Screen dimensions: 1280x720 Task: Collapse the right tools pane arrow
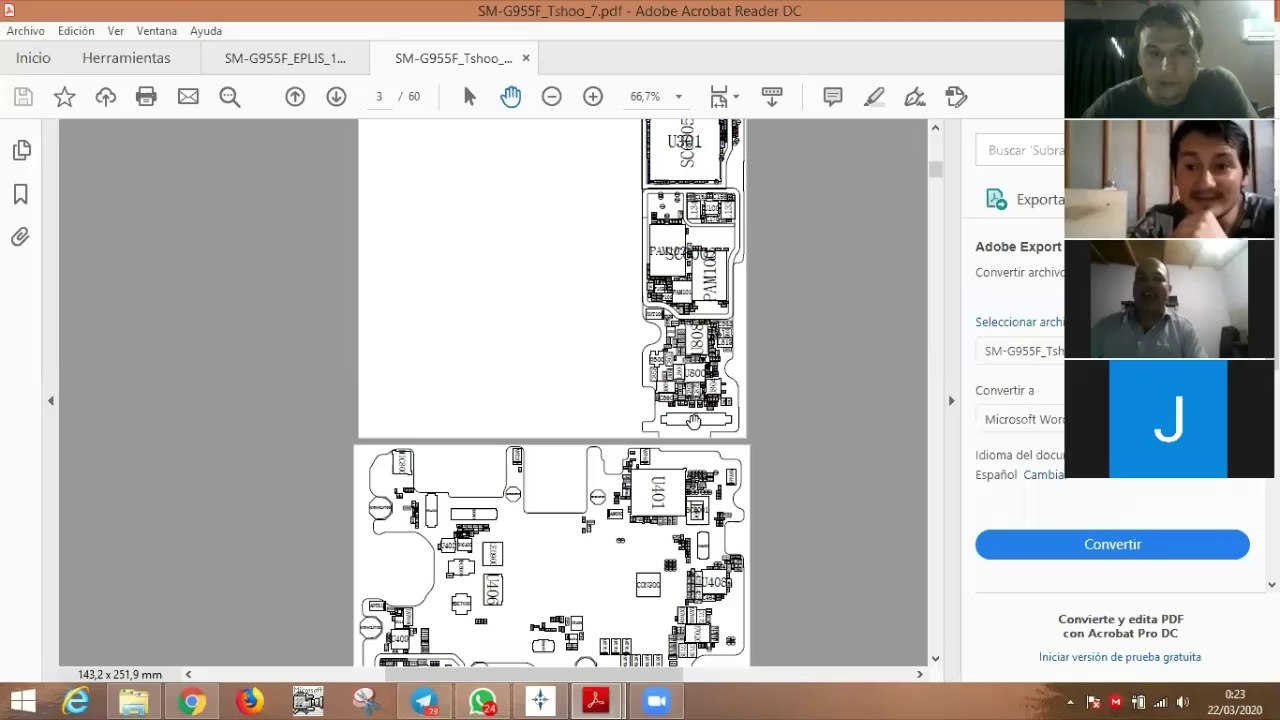pos(951,401)
